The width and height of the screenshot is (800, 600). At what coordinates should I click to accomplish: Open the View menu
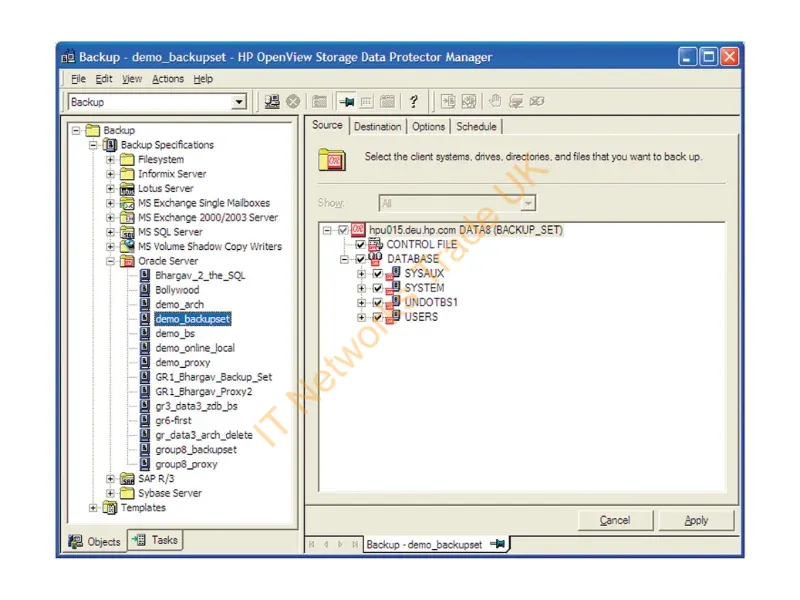pyautogui.click(x=132, y=79)
